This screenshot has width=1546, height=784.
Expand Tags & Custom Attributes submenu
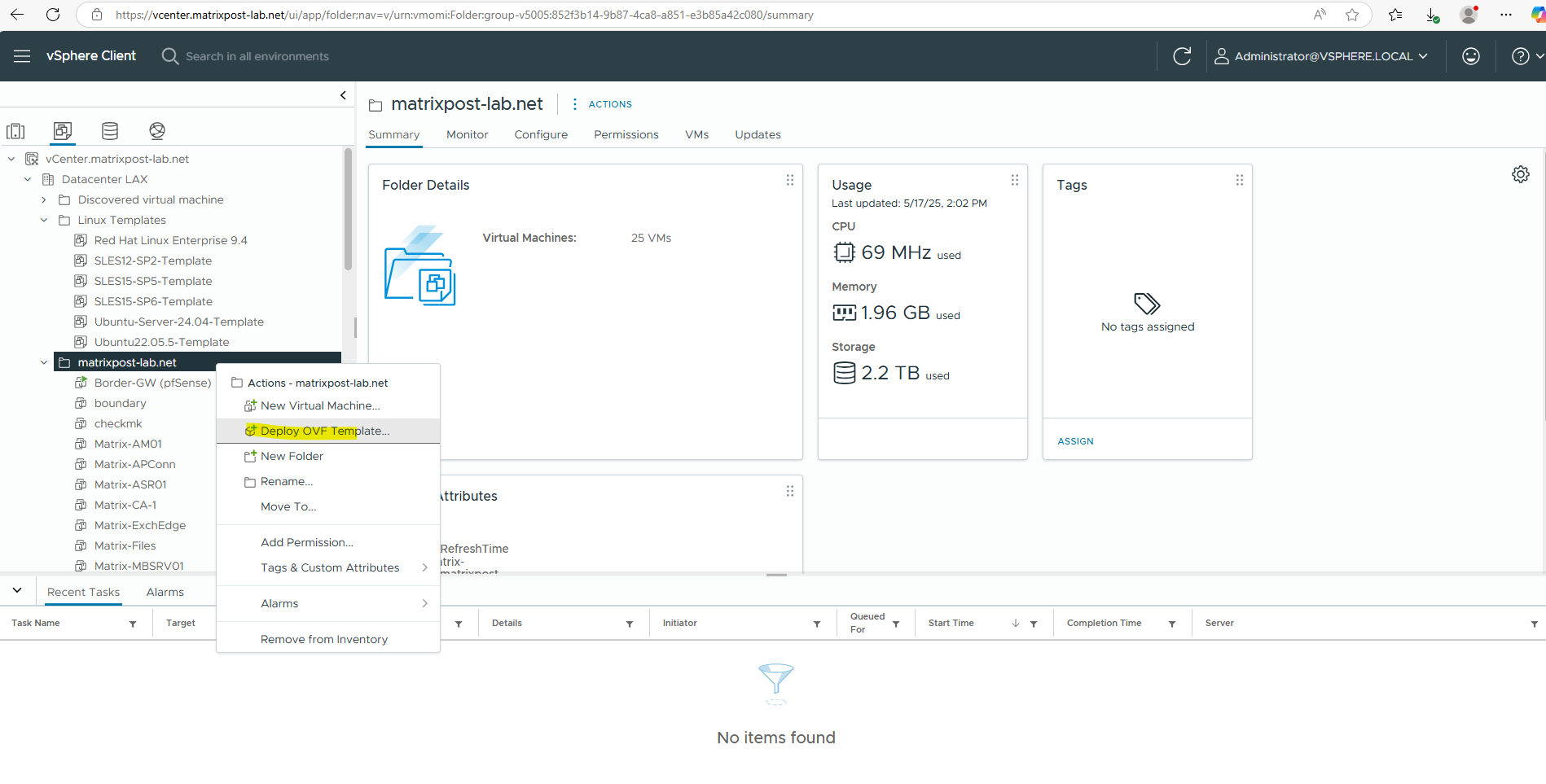pos(328,567)
